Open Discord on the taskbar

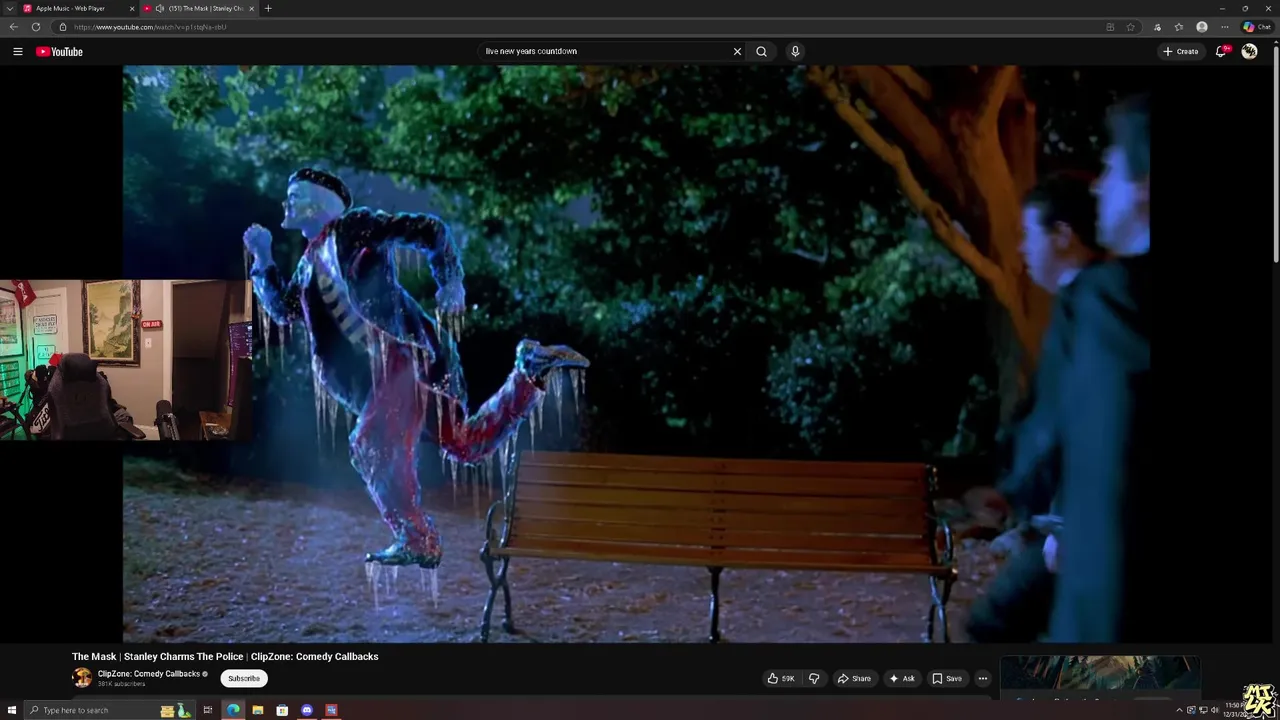coord(307,710)
